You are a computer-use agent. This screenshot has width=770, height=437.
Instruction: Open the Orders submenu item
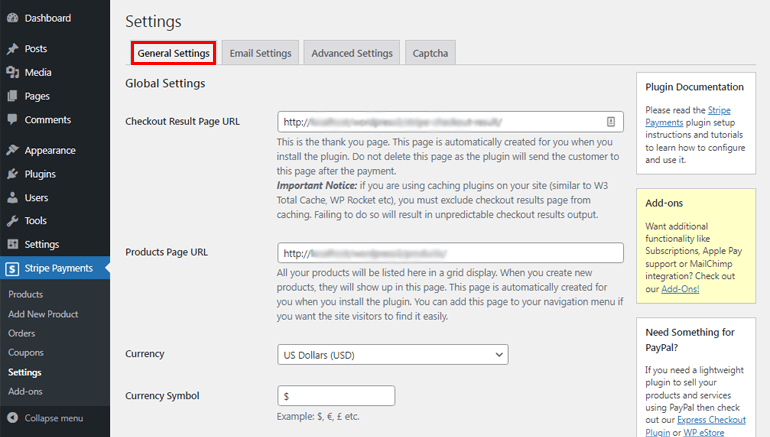click(x=22, y=333)
